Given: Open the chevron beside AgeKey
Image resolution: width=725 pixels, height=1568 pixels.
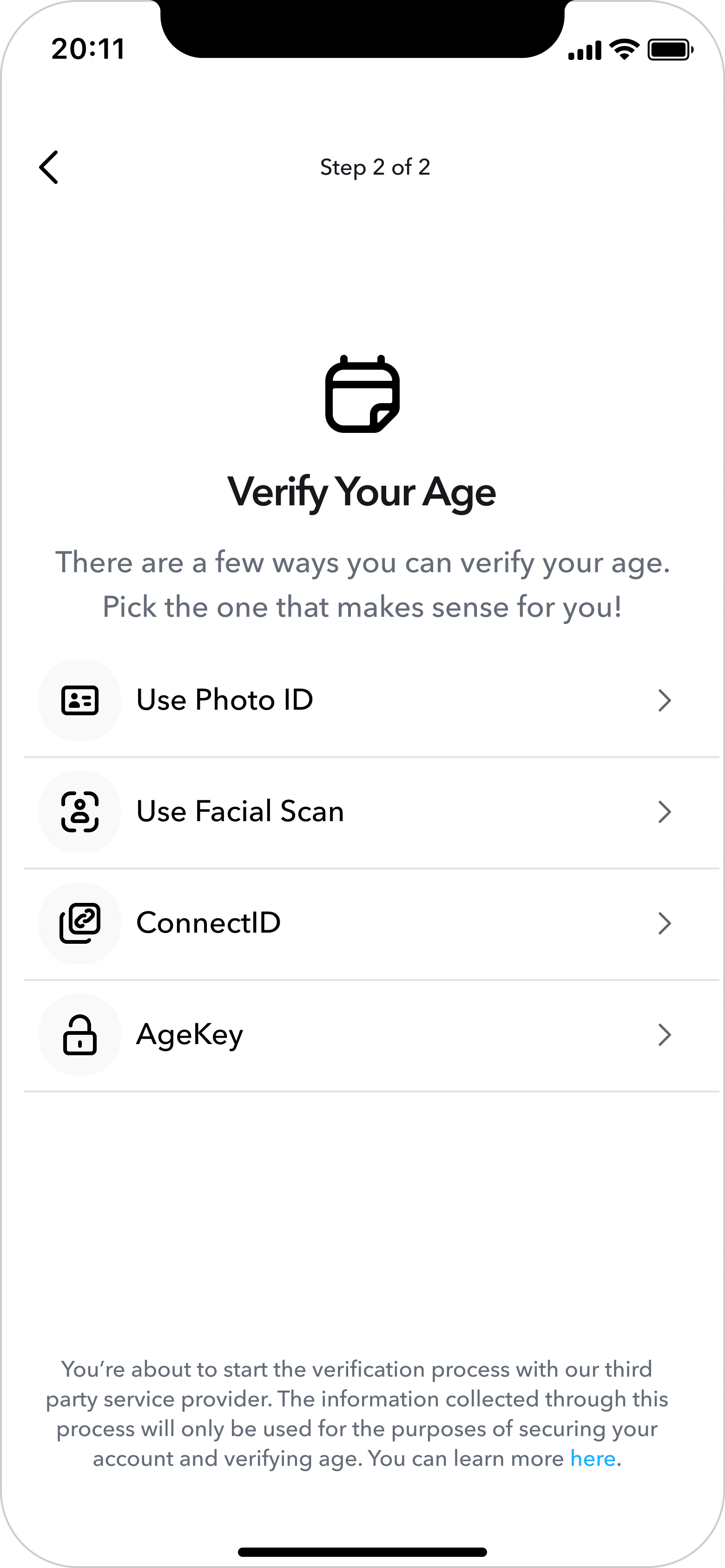Looking at the screenshot, I should click(x=664, y=1035).
